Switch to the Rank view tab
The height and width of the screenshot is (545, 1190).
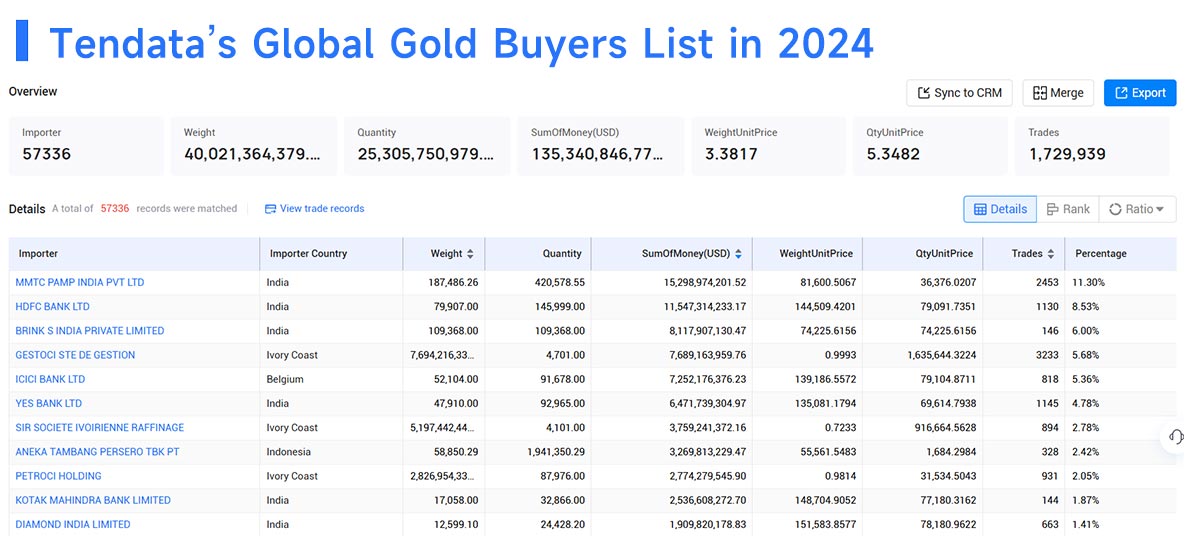[1068, 209]
